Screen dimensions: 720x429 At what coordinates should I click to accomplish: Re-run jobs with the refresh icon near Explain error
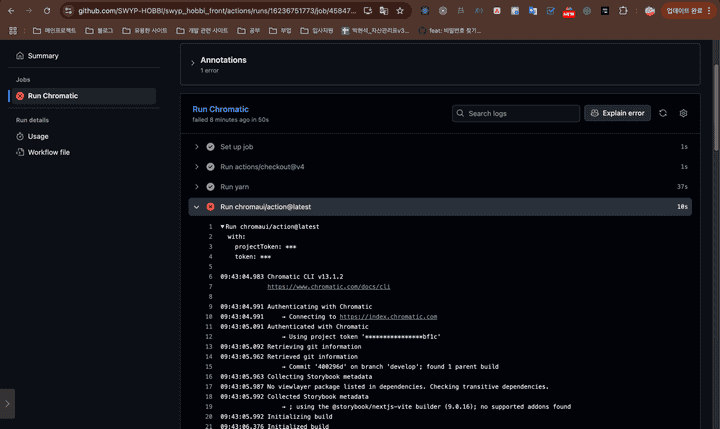coord(663,113)
